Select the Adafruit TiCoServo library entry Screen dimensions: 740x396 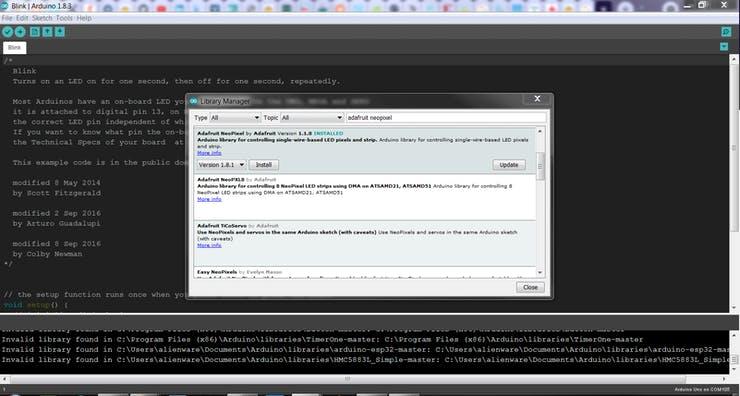(x=365, y=244)
